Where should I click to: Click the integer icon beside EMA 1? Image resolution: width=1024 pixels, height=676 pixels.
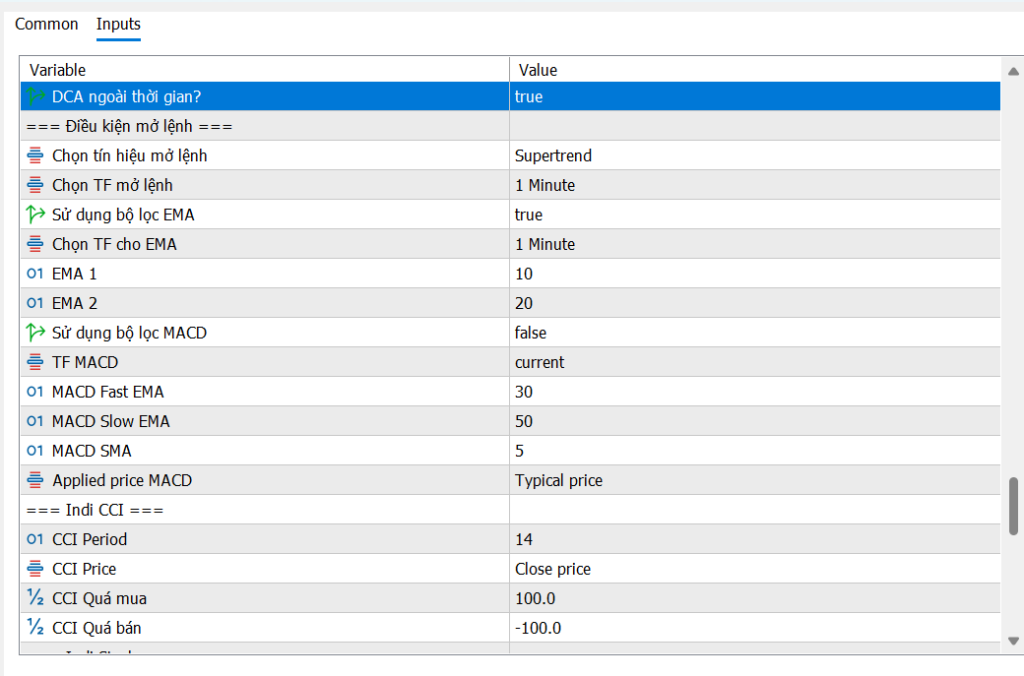(x=36, y=274)
